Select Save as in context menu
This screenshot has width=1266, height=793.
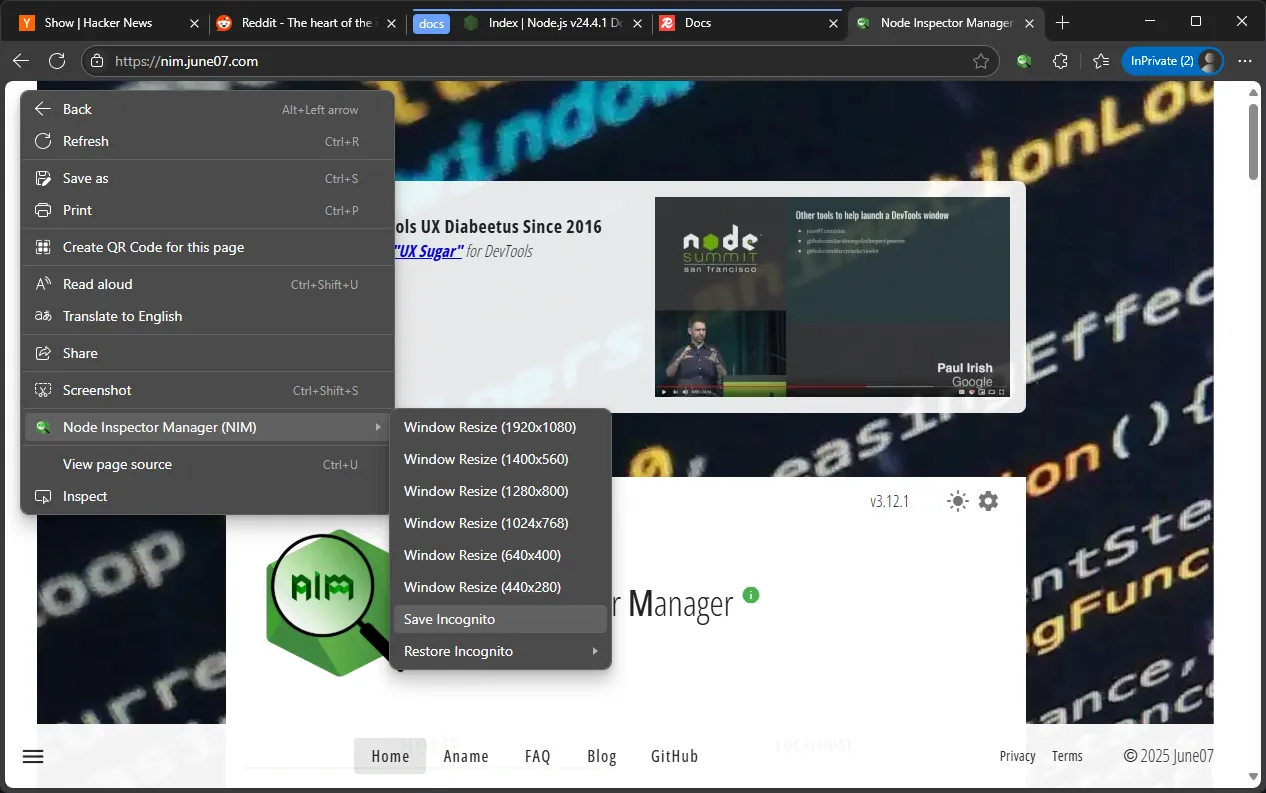tap(208, 178)
